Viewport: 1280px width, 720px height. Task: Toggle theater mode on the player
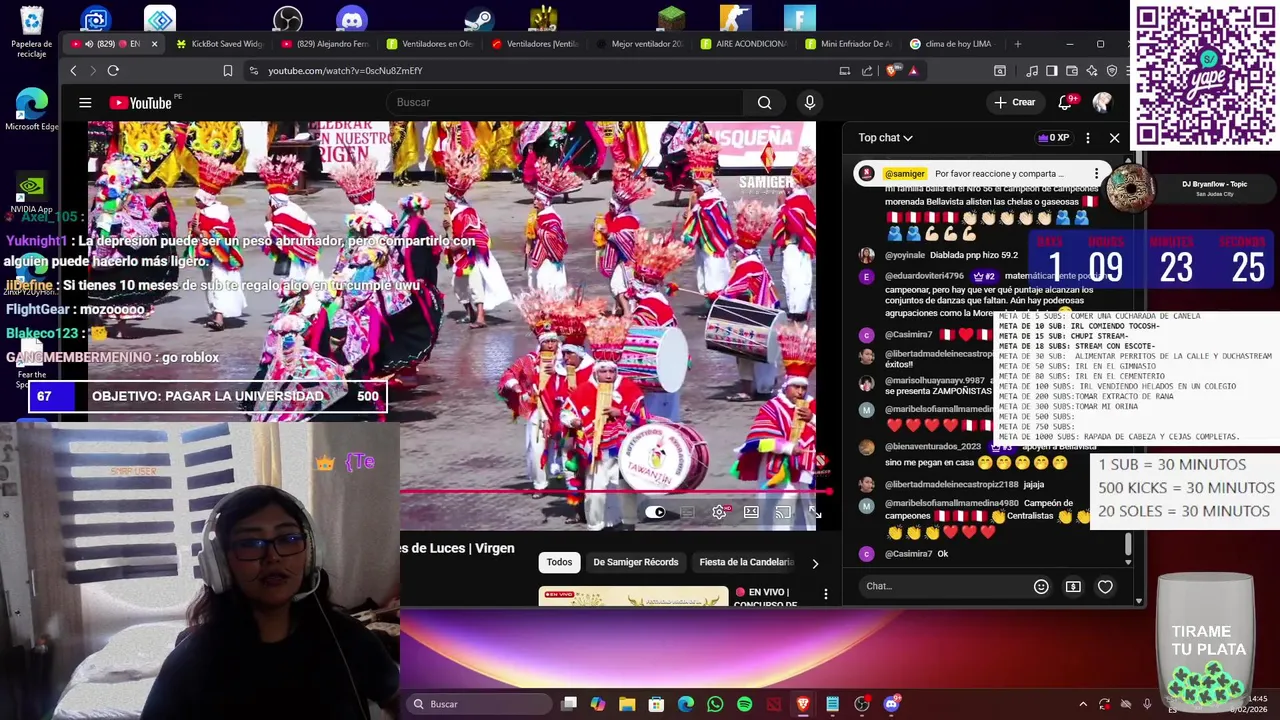pos(751,512)
